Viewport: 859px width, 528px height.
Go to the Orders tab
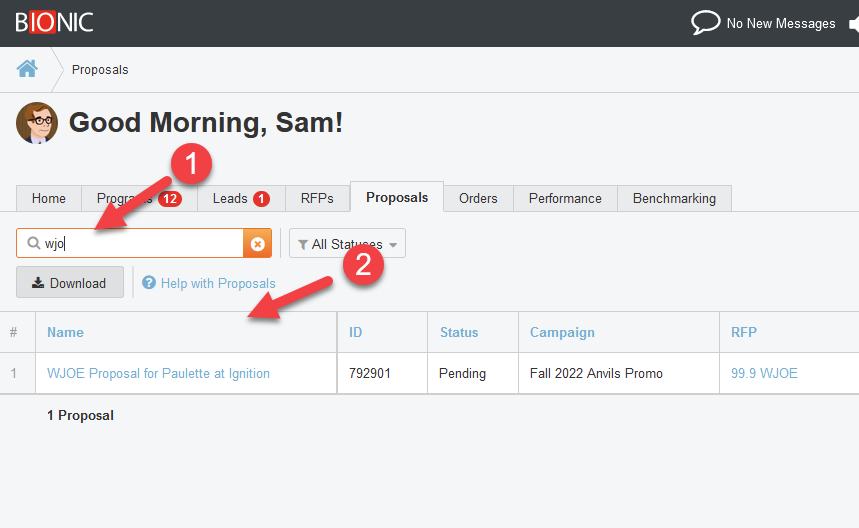pos(478,198)
